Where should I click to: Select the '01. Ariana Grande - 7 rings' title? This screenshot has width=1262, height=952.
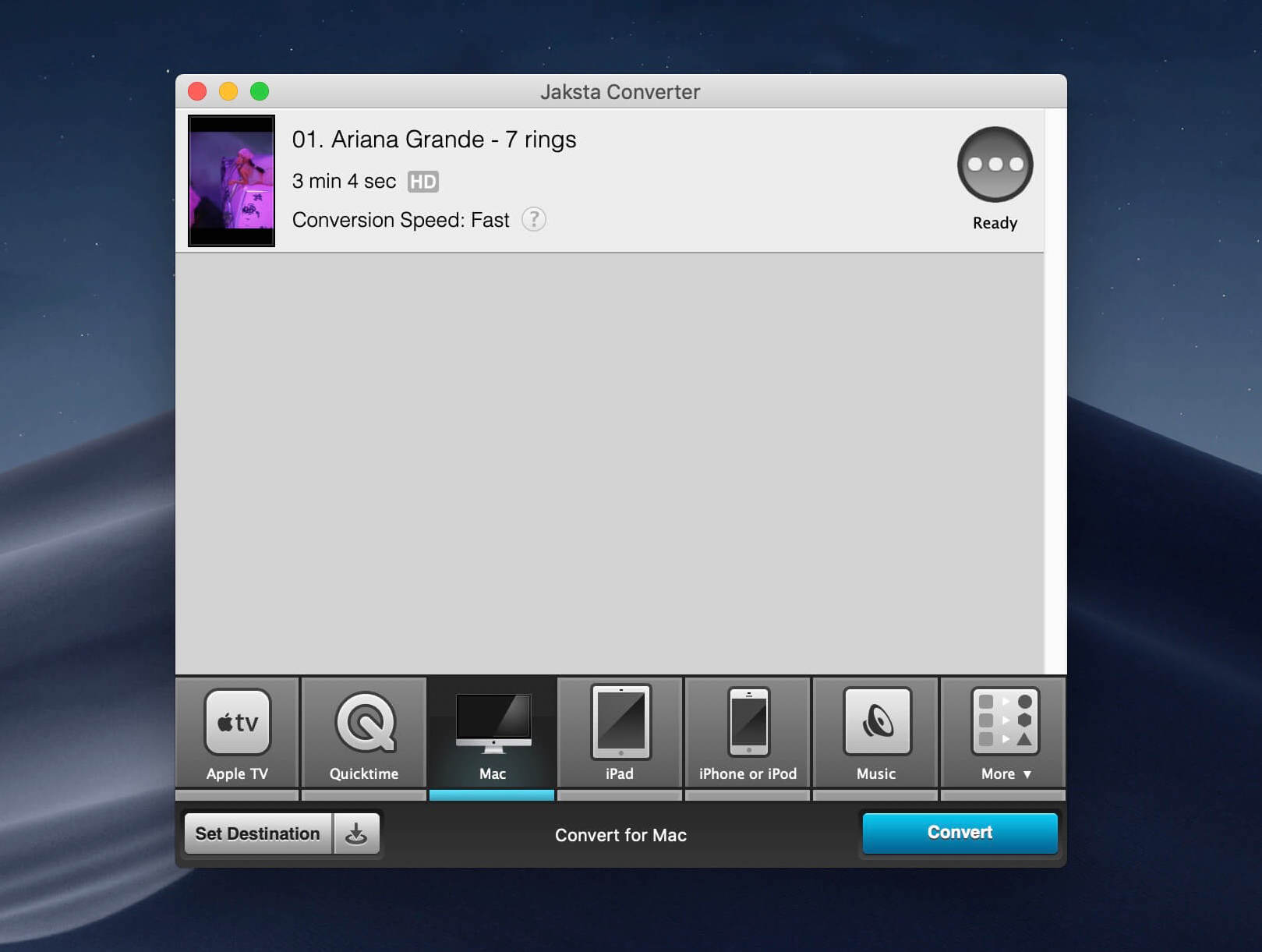pos(434,140)
